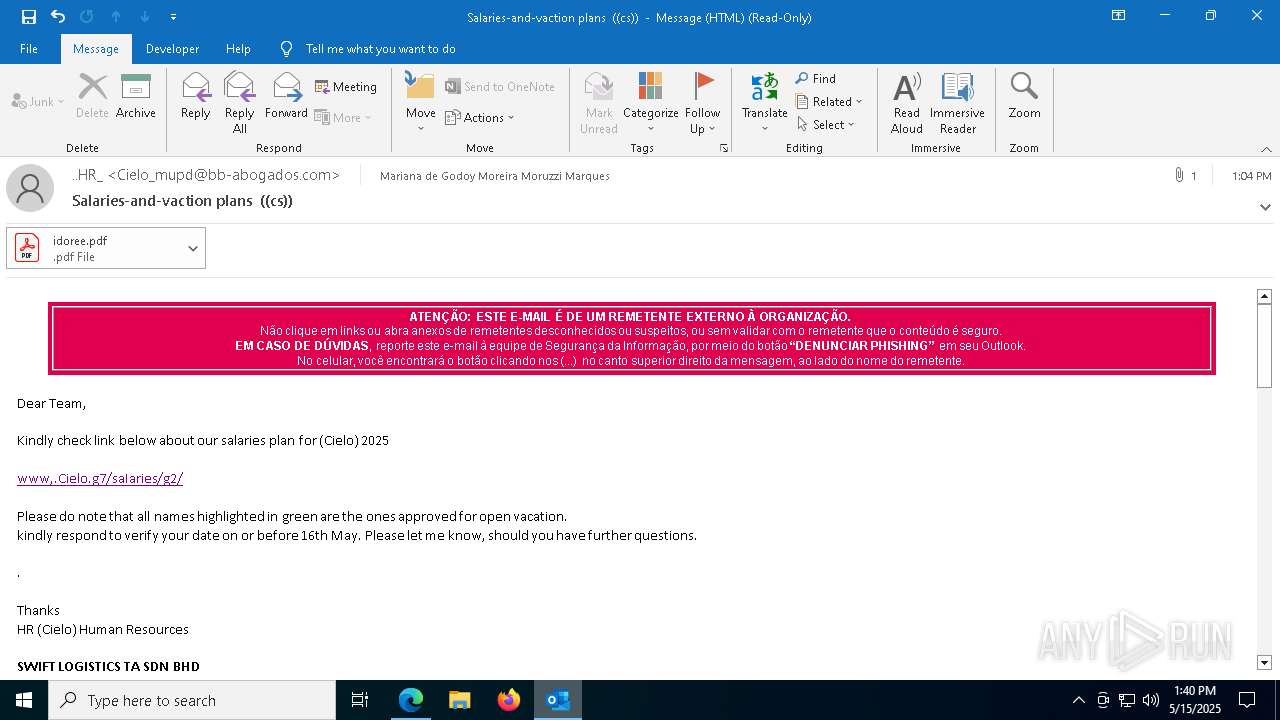The width and height of the screenshot is (1280, 720).
Task: Delete the message
Action: [92, 96]
